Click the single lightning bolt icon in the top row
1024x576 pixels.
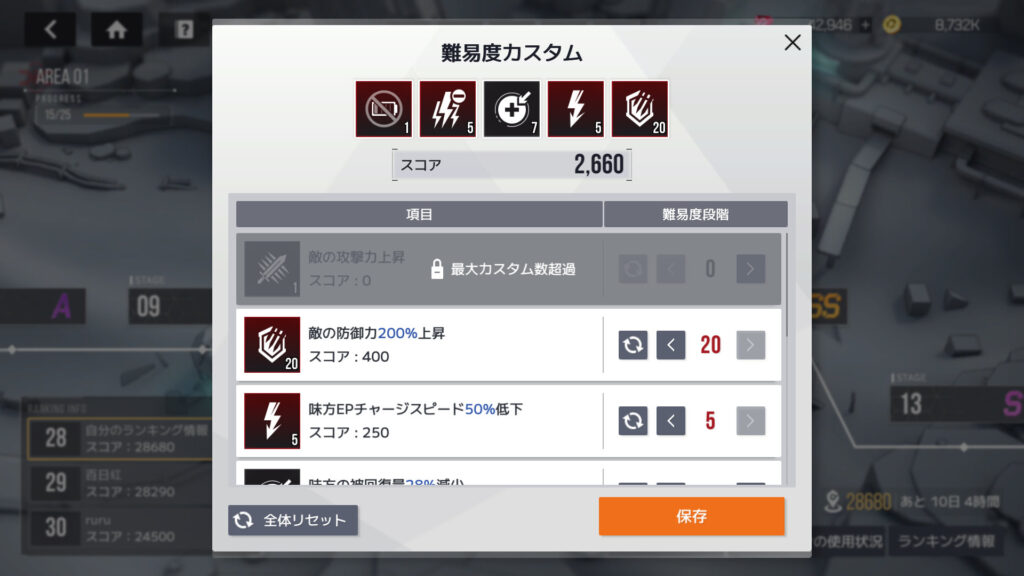tap(575, 109)
